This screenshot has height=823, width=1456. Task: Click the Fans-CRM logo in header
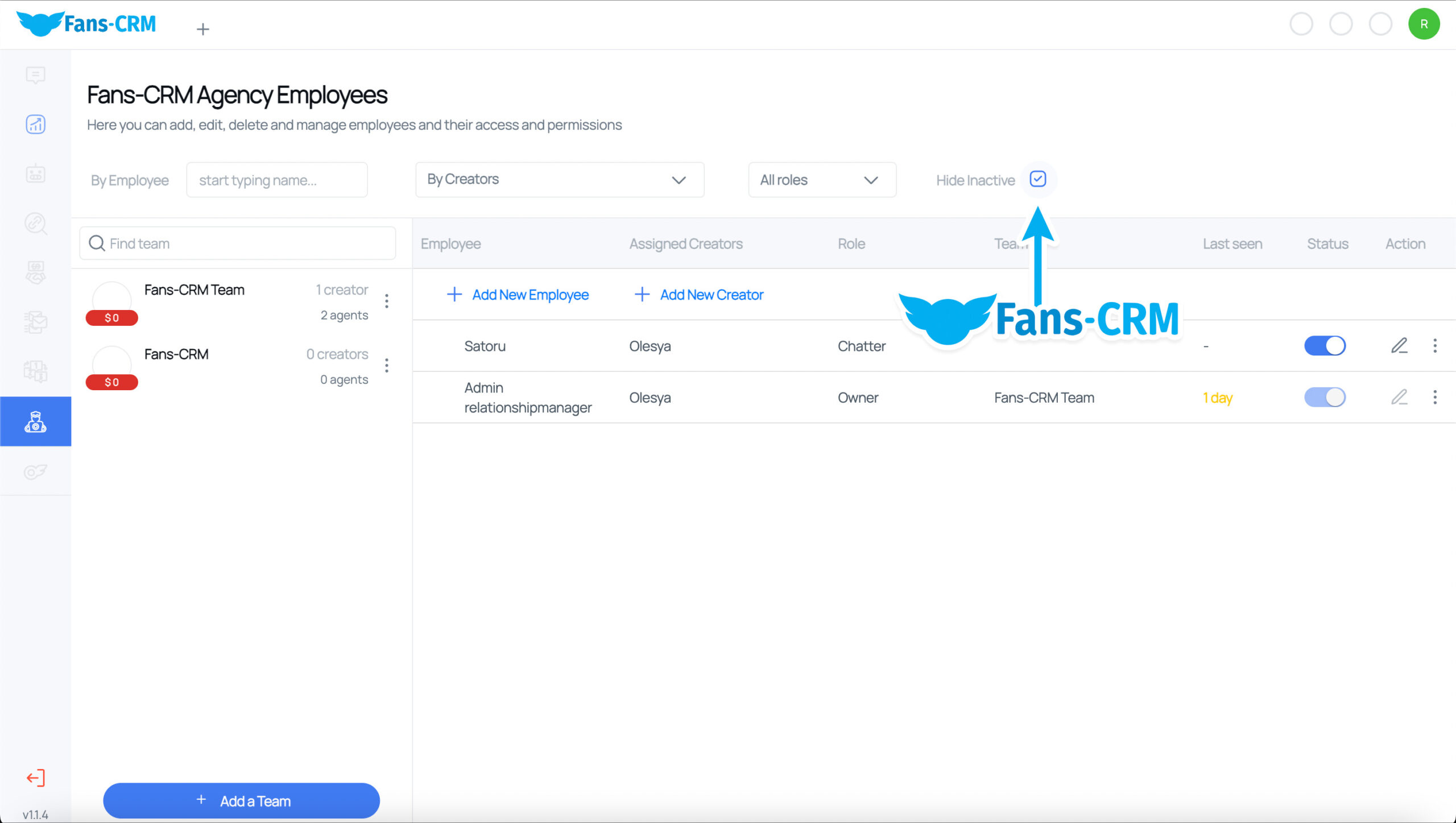tap(86, 24)
